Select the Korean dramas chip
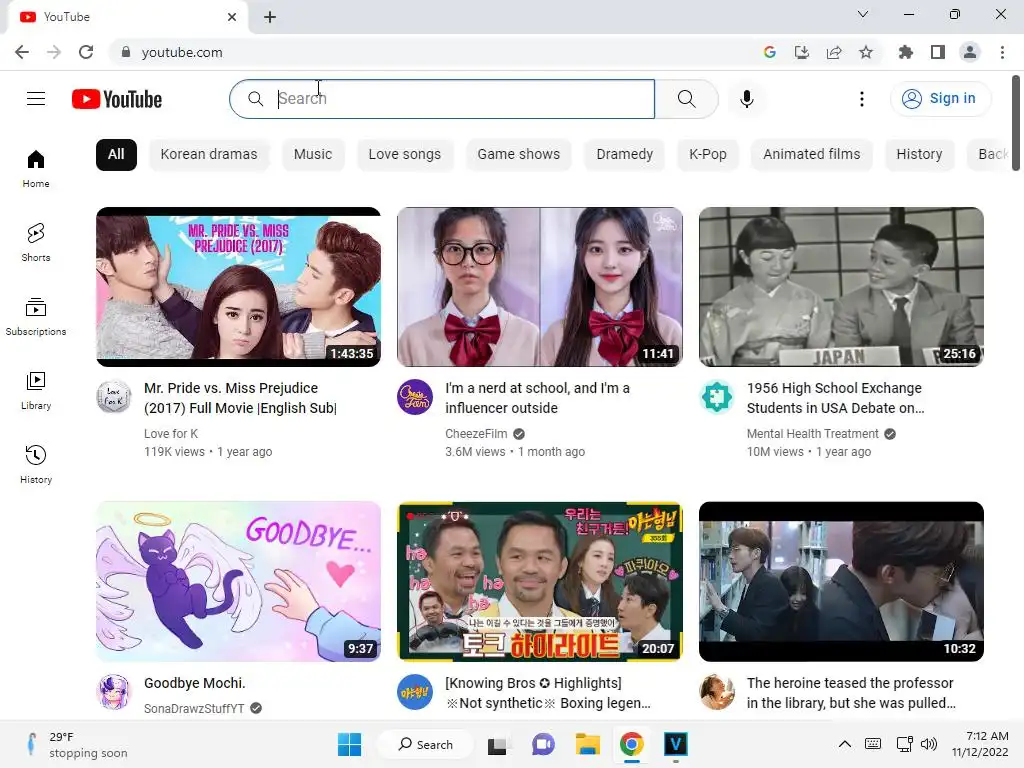The height and width of the screenshot is (768, 1024). (209, 155)
